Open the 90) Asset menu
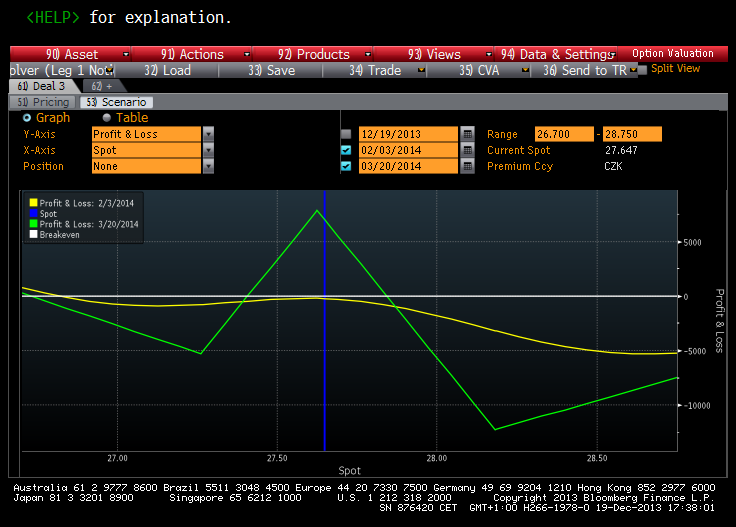The image size is (736, 527). point(70,54)
